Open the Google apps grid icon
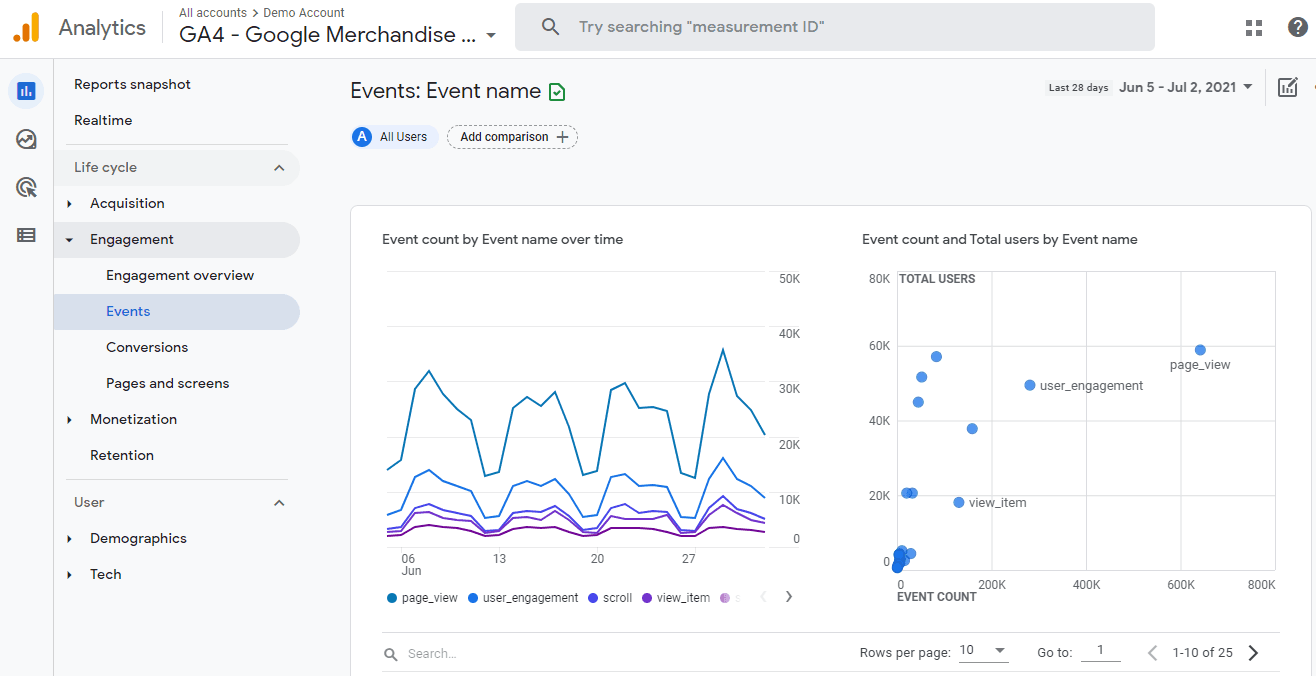 [1254, 28]
